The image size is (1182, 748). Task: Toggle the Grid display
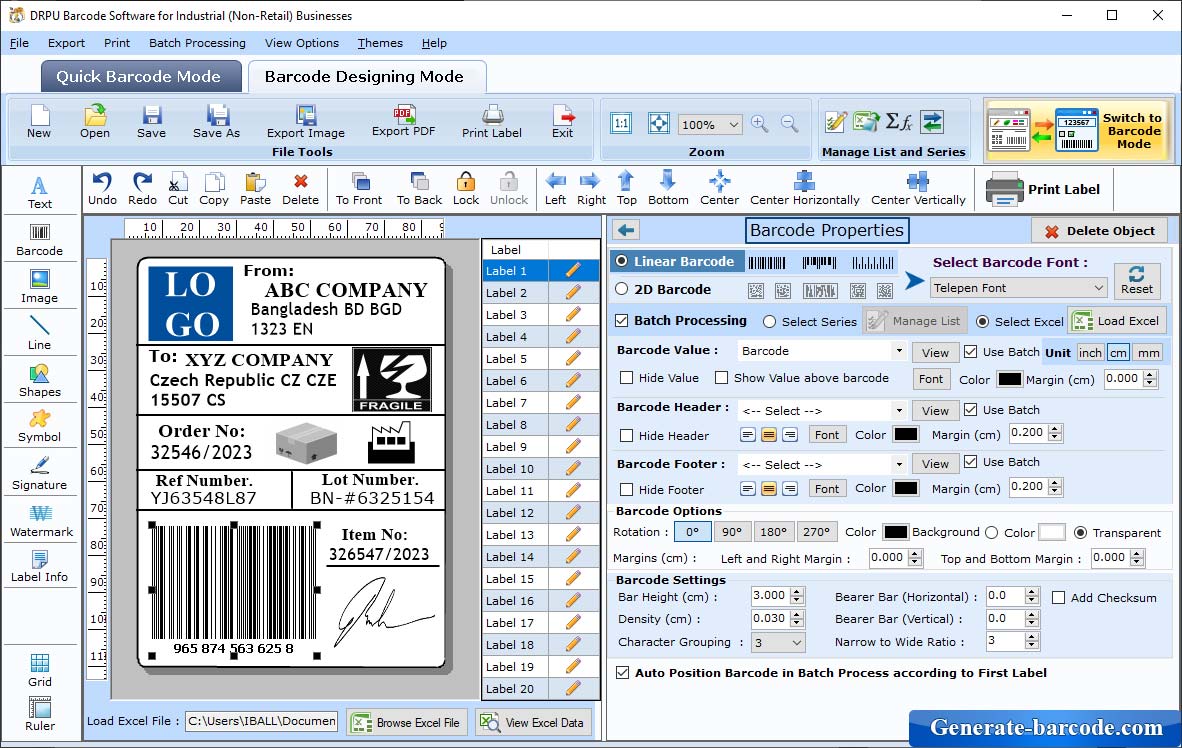tap(40, 670)
